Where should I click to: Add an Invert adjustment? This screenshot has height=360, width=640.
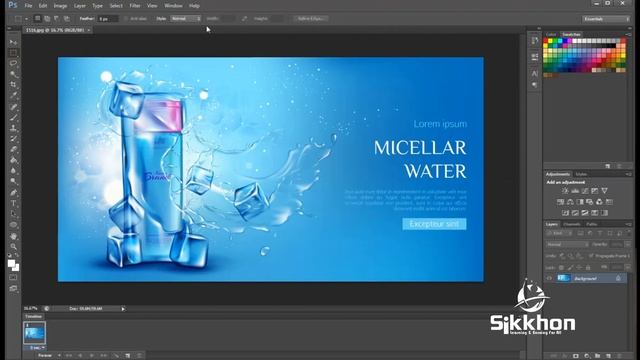pyautogui.click(x=565, y=213)
